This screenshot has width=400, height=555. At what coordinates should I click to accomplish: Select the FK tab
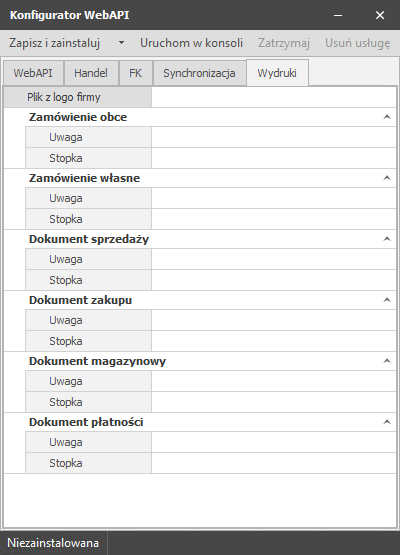click(x=136, y=73)
